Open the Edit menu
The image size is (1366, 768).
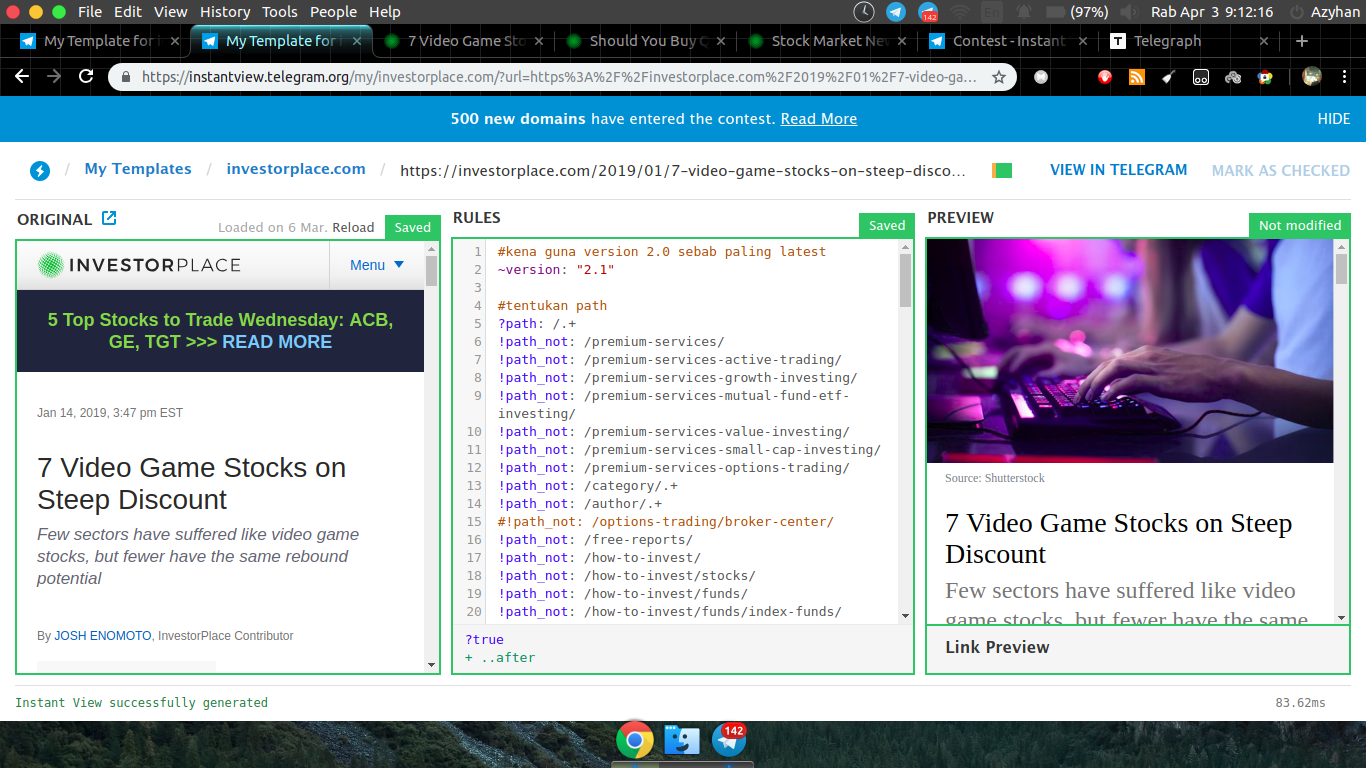[x=128, y=12]
